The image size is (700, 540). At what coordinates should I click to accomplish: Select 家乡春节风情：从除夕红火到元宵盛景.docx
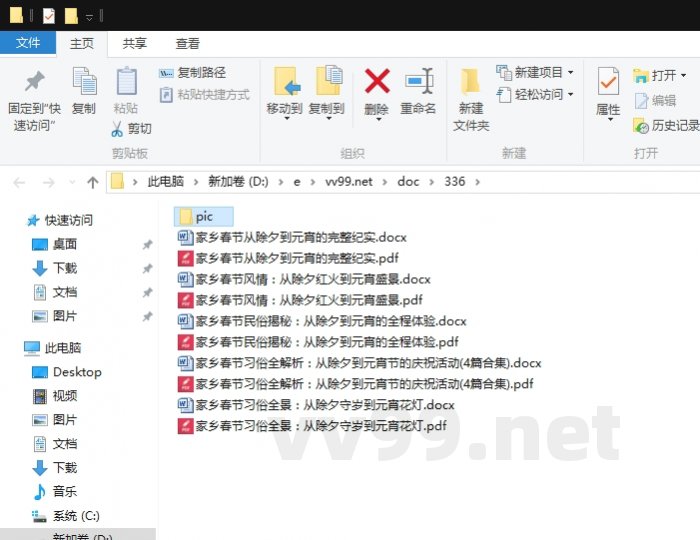304,279
